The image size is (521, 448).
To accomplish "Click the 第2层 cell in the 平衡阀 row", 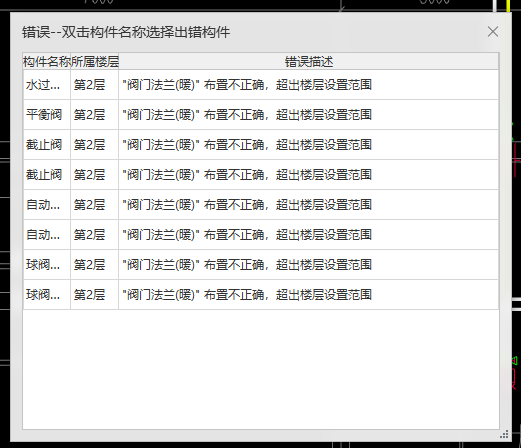I will tap(95, 115).
